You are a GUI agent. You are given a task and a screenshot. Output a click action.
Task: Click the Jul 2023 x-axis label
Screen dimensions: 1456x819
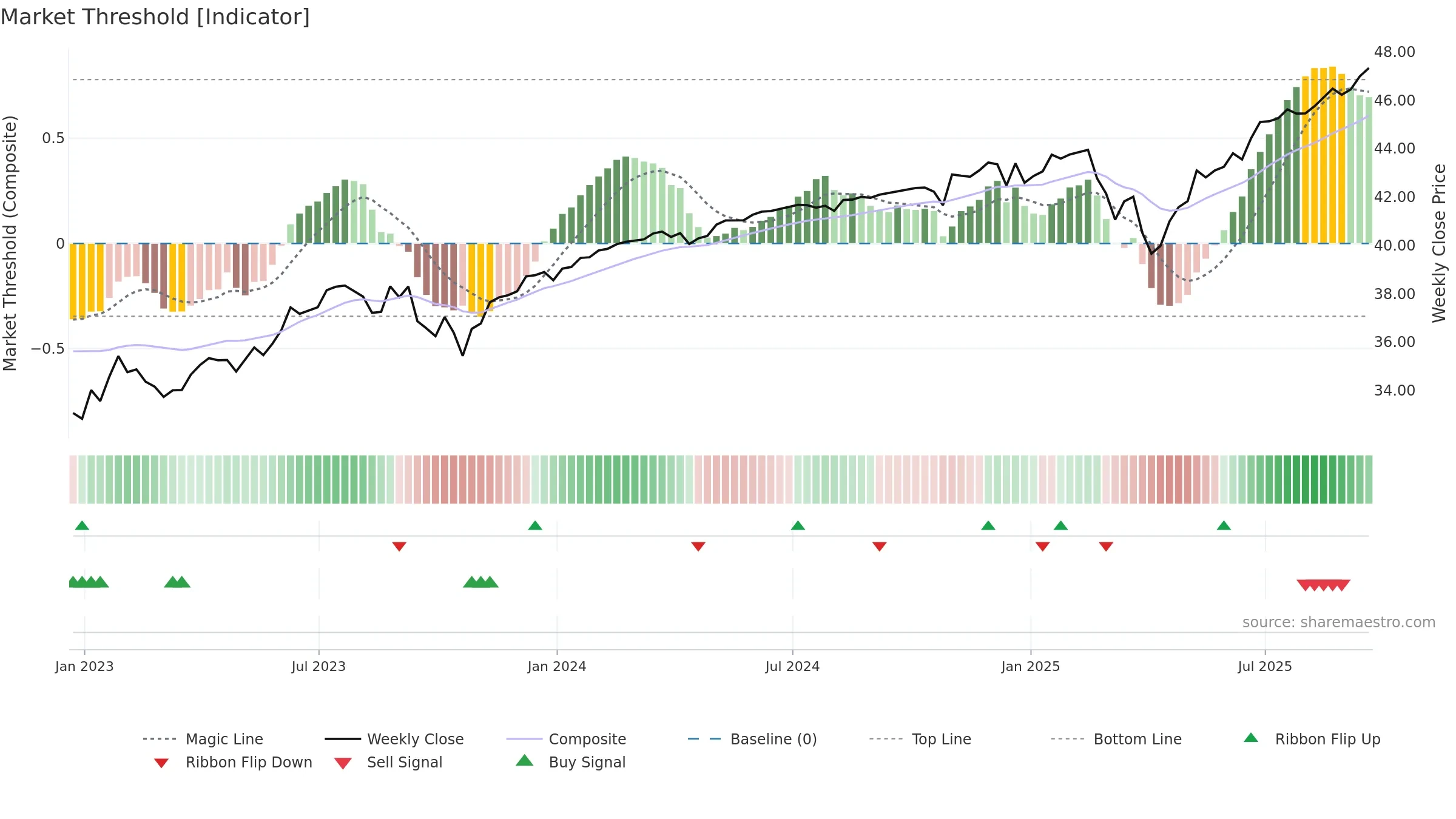pos(318,666)
